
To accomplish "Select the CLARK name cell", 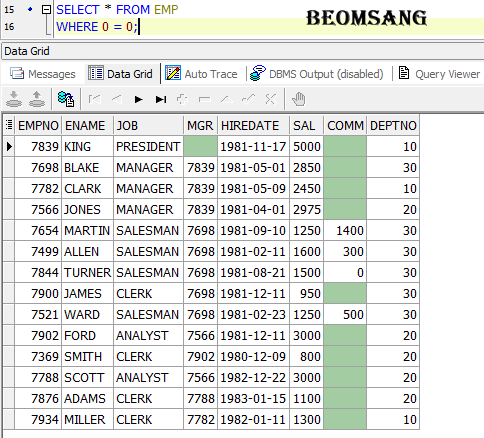I will click(88, 188).
